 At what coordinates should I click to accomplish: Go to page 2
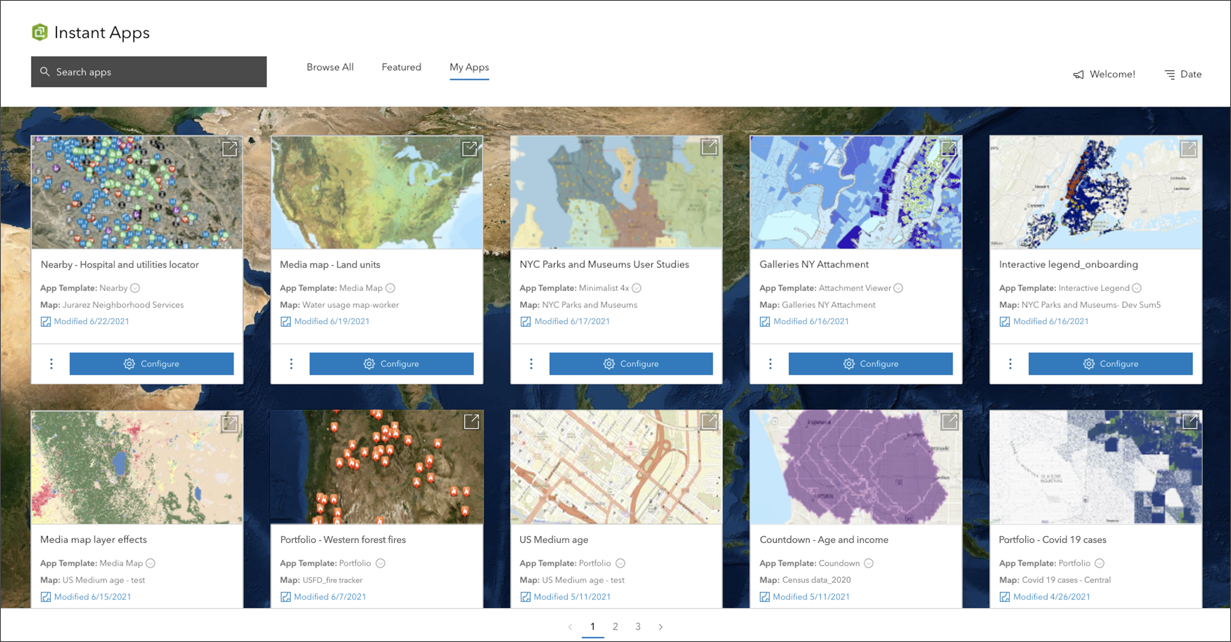click(x=615, y=627)
